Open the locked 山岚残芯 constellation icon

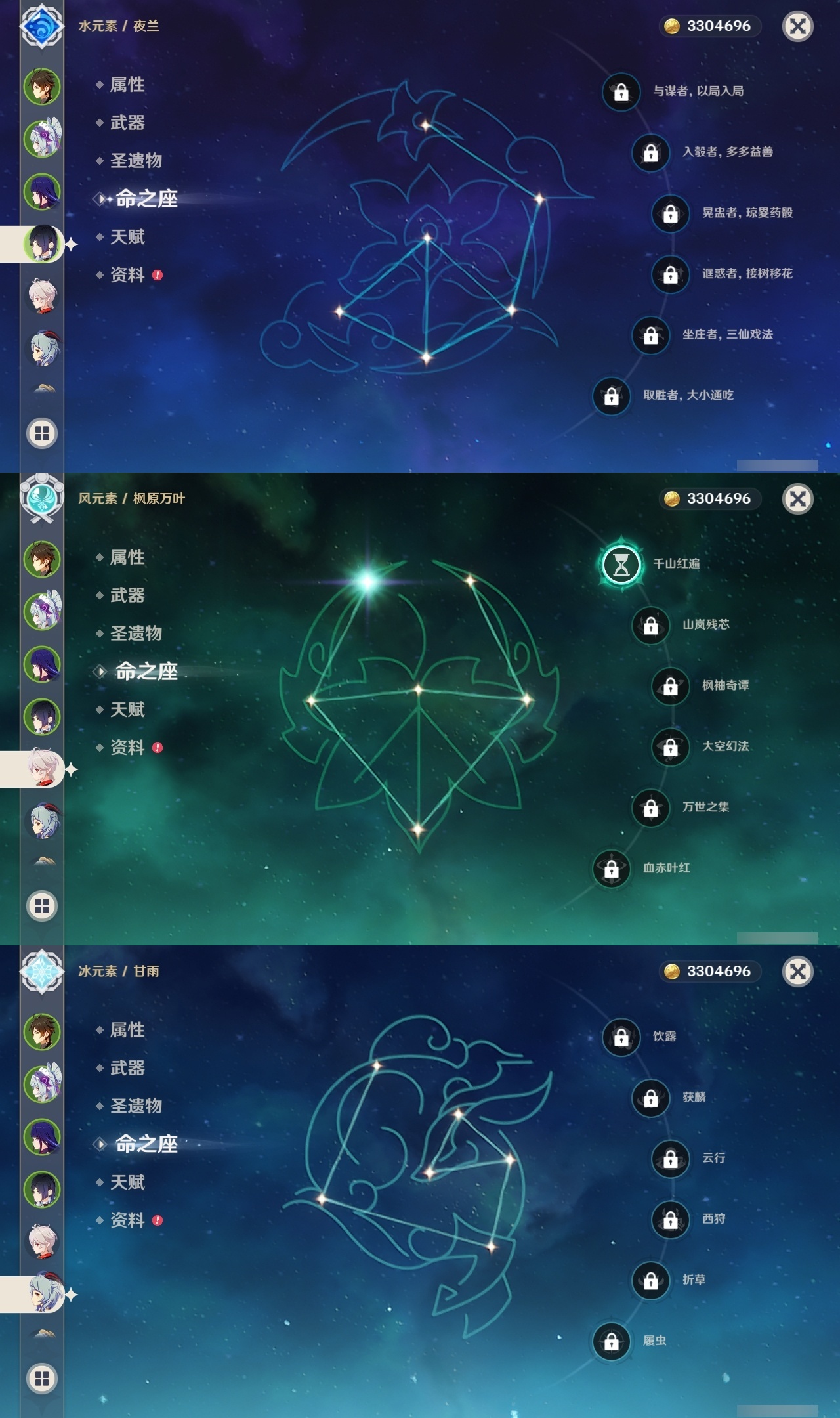coord(650,625)
